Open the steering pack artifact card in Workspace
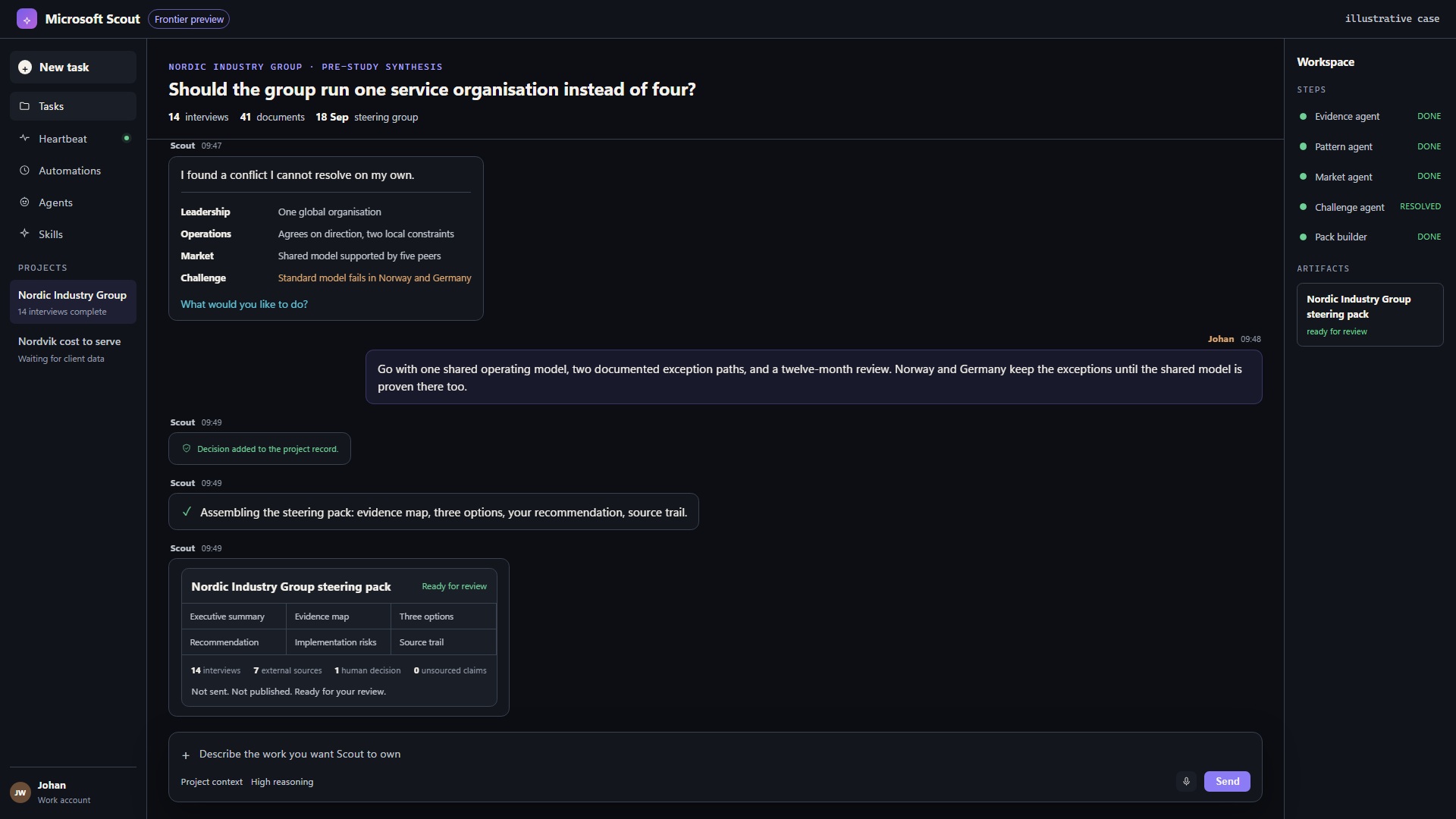Screen dimensions: 1456x819 point(1370,315)
